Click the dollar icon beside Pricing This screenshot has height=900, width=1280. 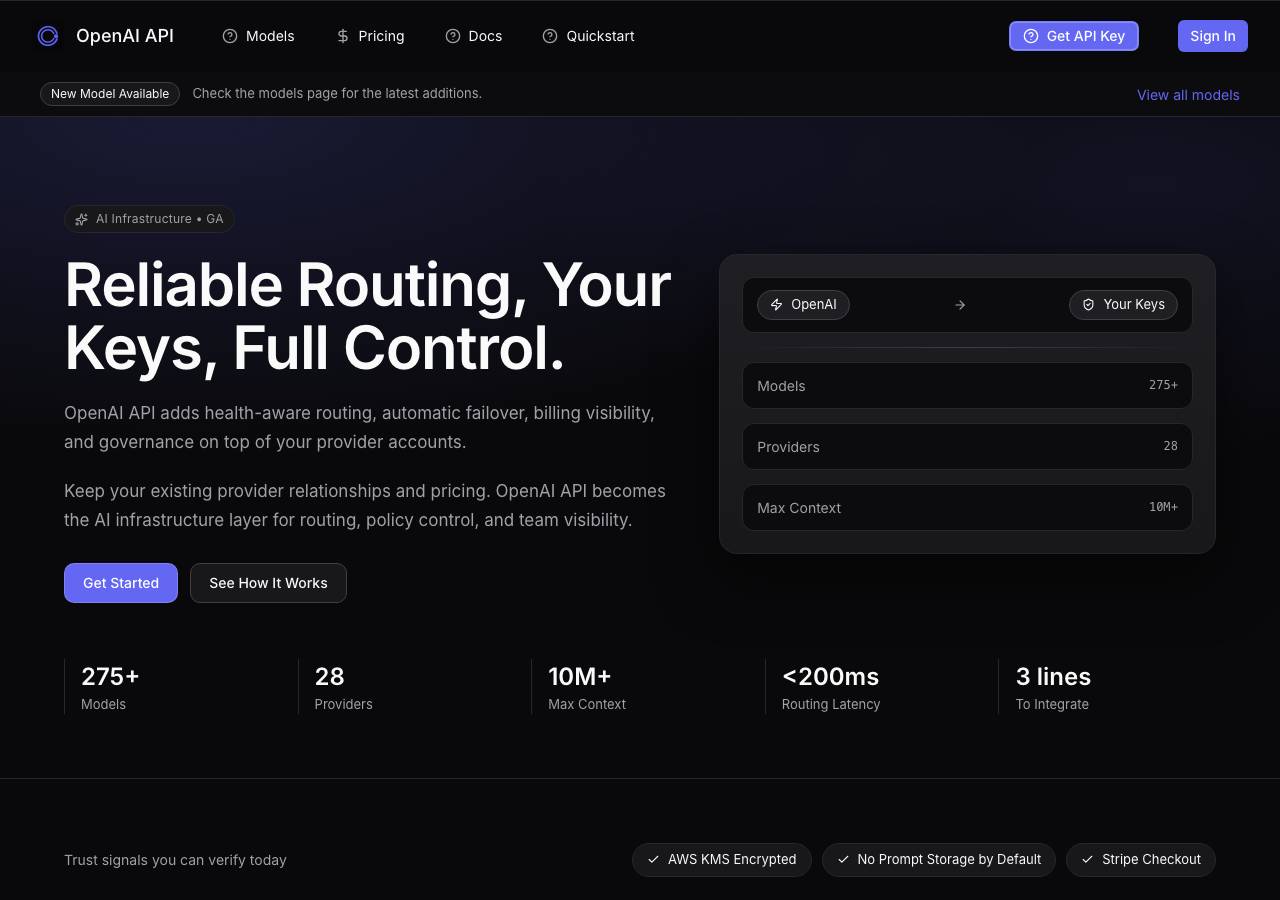(x=343, y=36)
